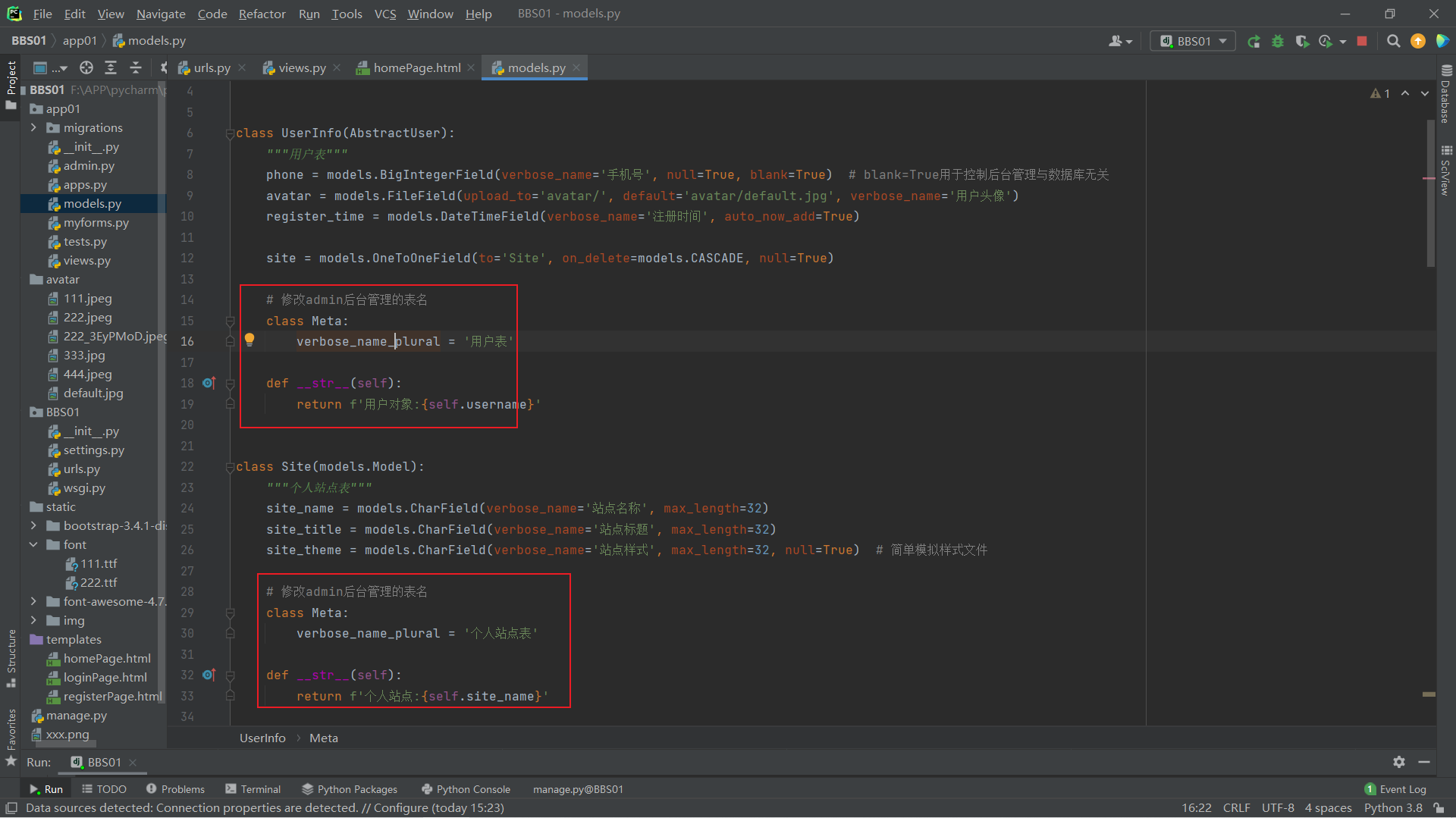Click the locate-in-project target icon
Viewport: 1456px width, 818px height.
pos(86,68)
